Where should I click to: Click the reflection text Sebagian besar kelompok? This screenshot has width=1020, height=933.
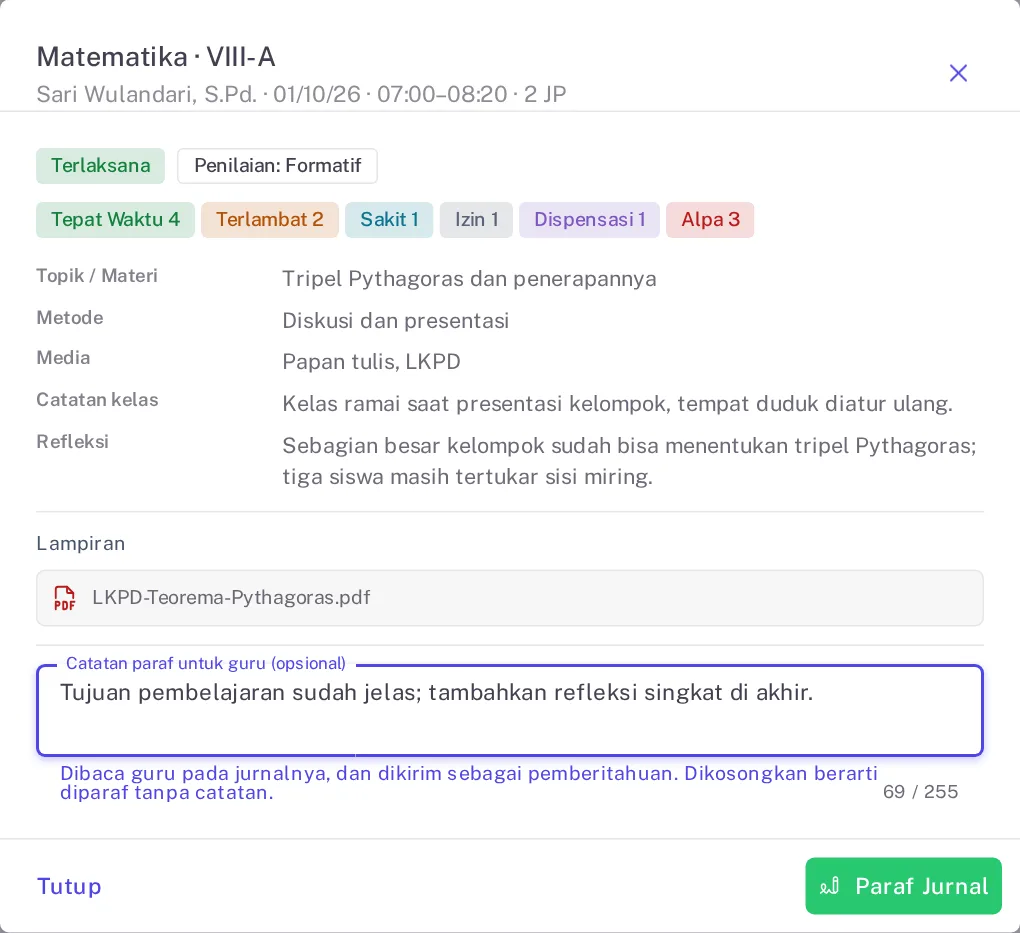tap(630, 461)
